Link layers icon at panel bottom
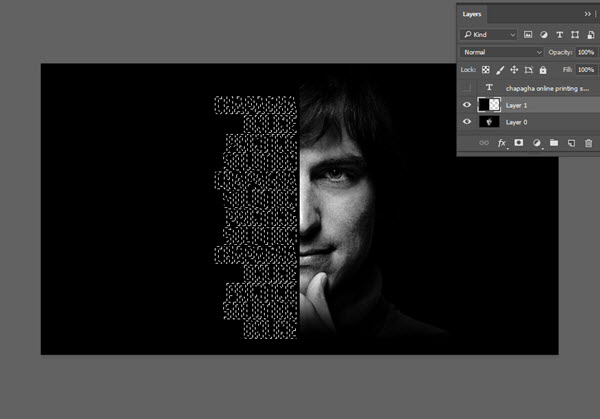 [x=484, y=143]
